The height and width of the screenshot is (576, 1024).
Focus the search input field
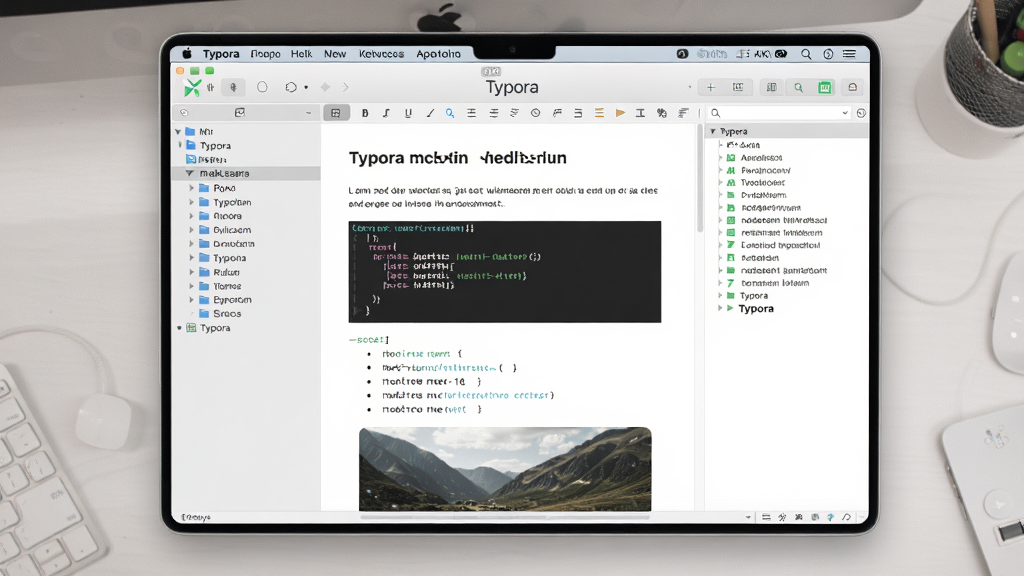pyautogui.click(x=780, y=113)
